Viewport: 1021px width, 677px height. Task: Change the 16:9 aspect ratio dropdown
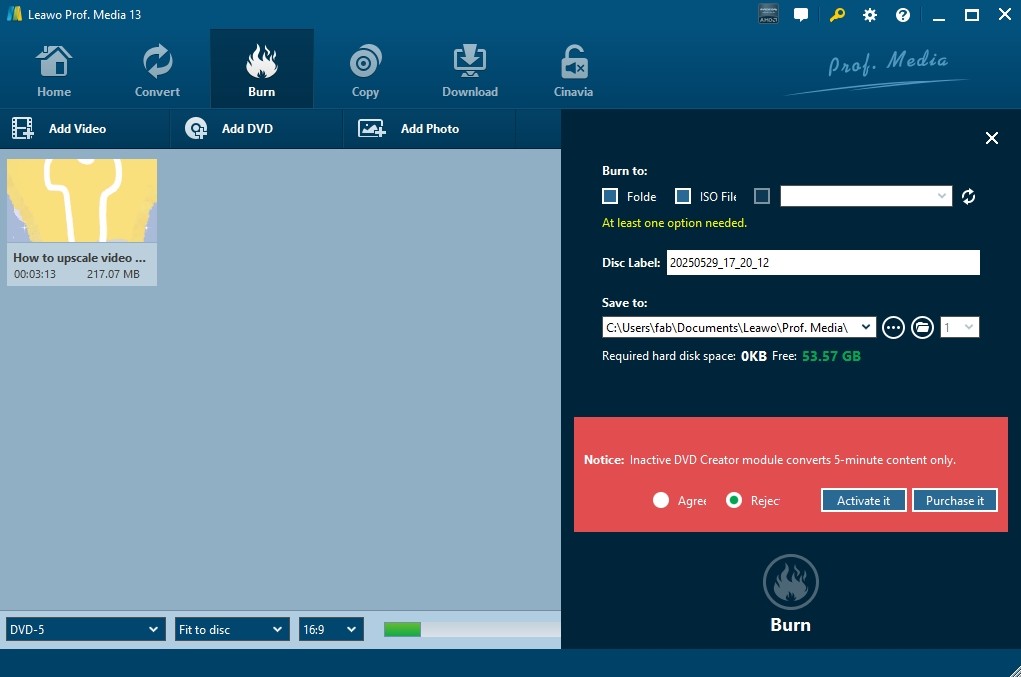coord(330,629)
